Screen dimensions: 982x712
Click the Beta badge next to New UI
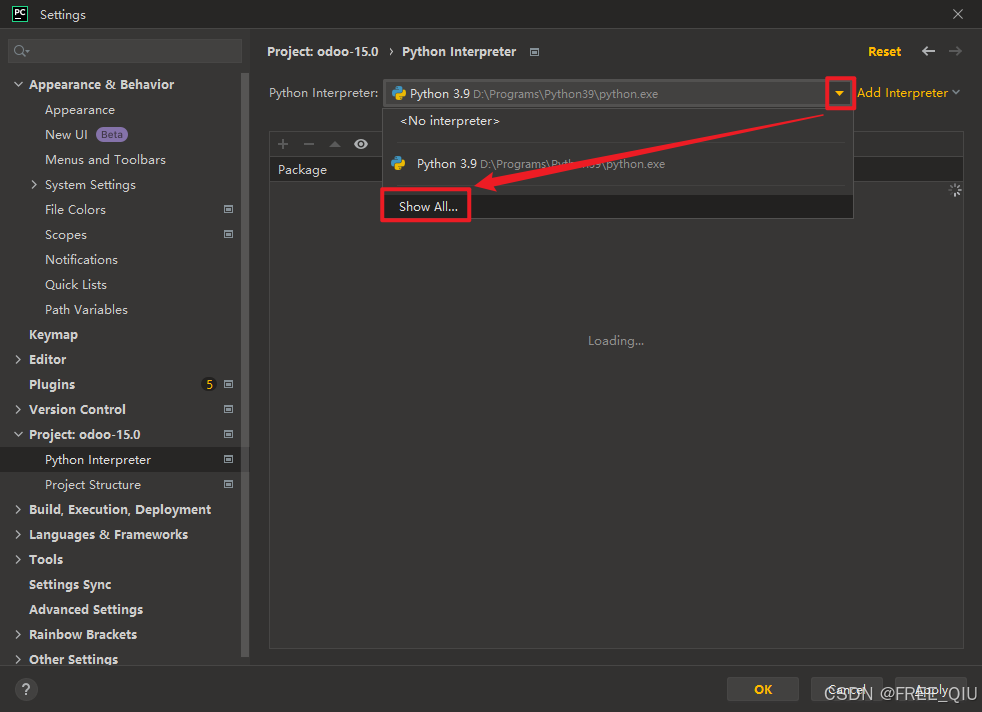coord(111,135)
